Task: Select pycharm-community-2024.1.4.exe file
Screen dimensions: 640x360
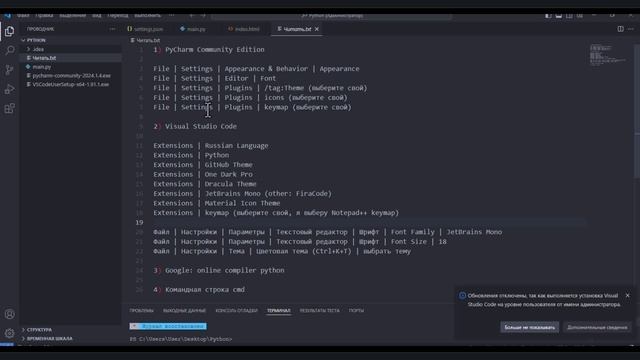Action: (x=70, y=76)
